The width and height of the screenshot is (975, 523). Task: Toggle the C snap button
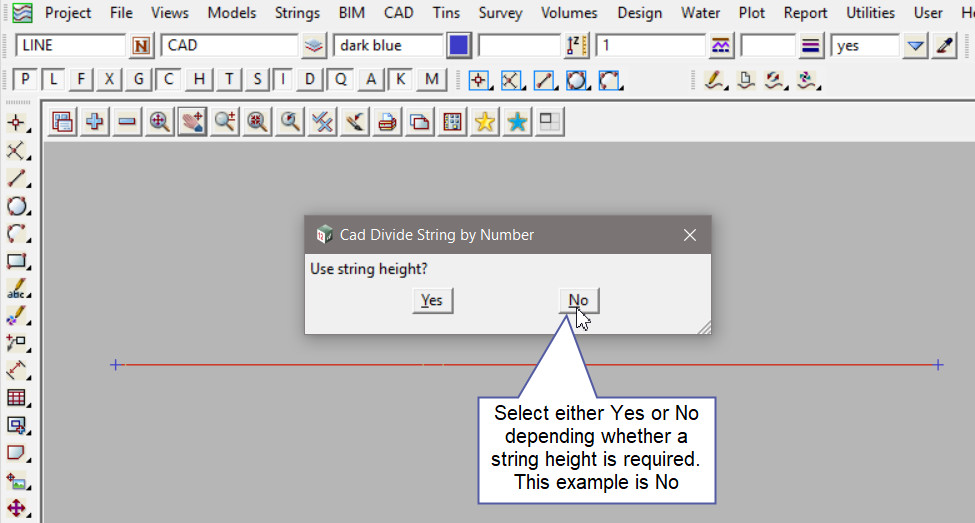(x=169, y=80)
